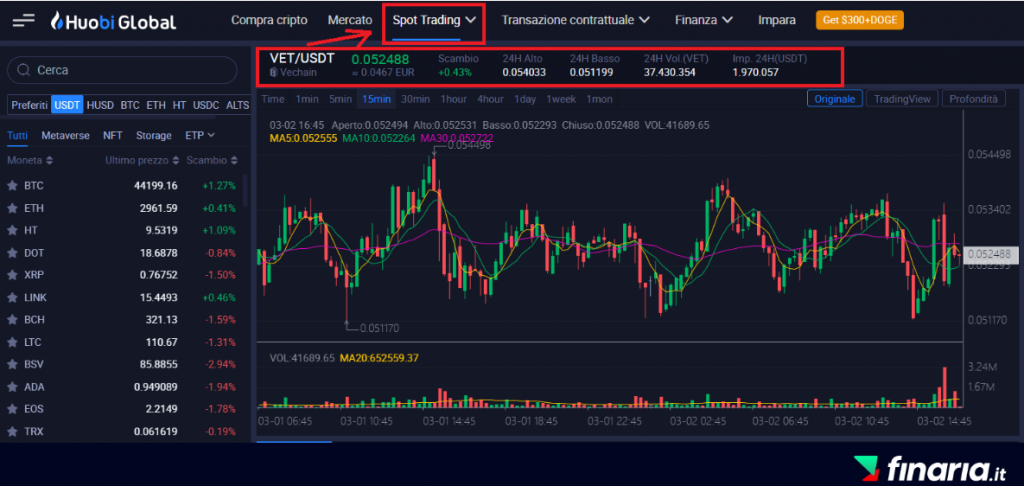Filter by NFT category
This screenshot has height=486, width=1024.
[x=112, y=136]
